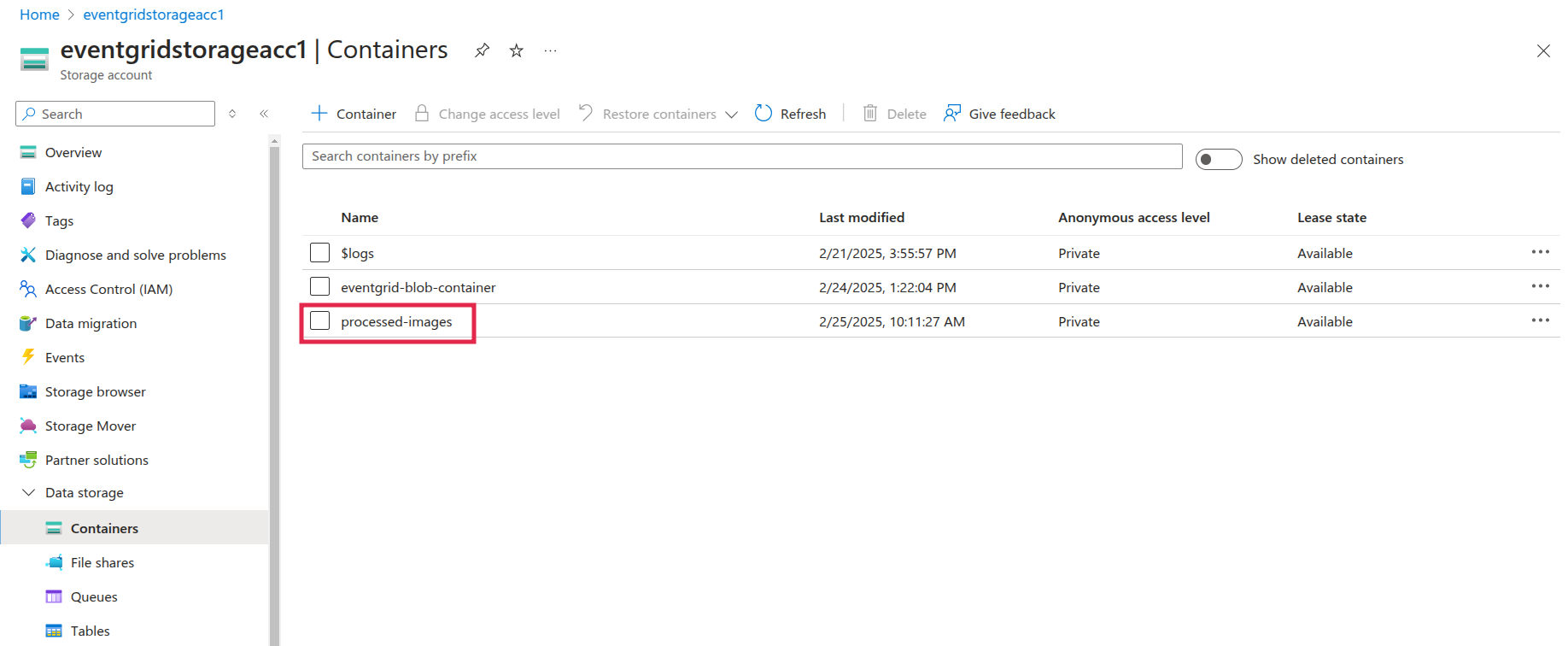Toggle Show deleted containers switch
Viewport: 1568px width, 646px height.
pos(1218,159)
